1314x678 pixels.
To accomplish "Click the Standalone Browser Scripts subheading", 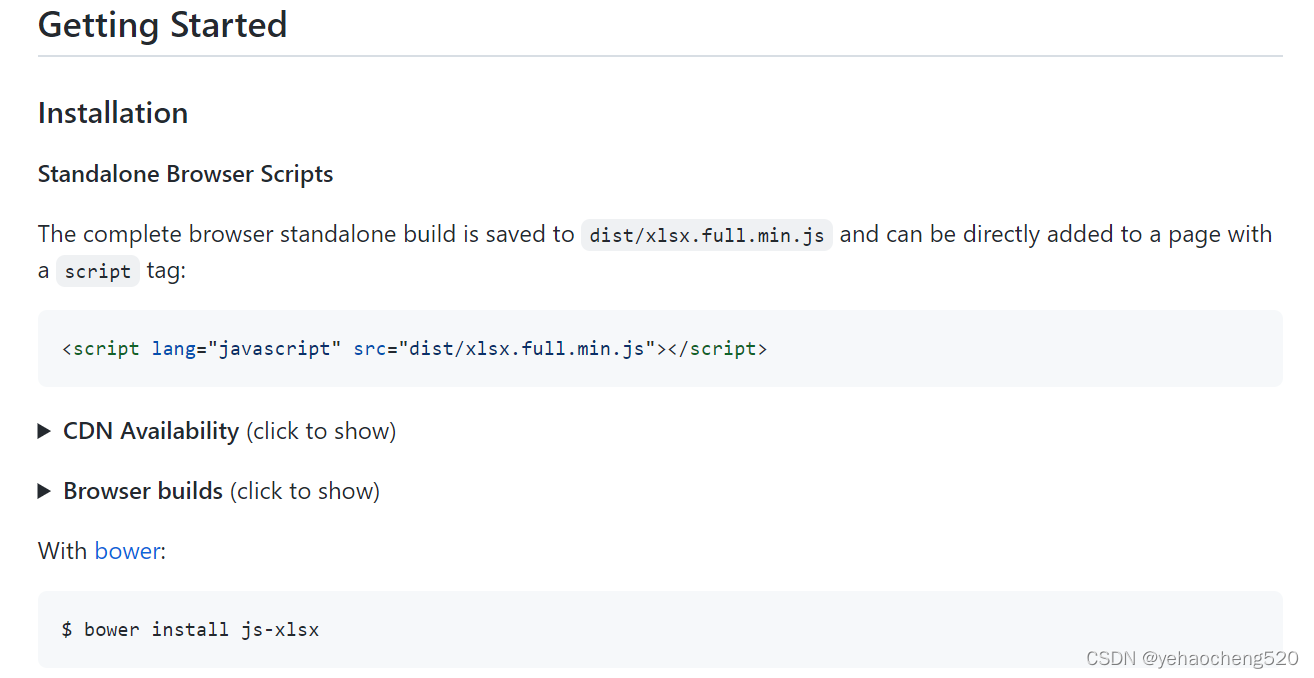I will tap(186, 174).
